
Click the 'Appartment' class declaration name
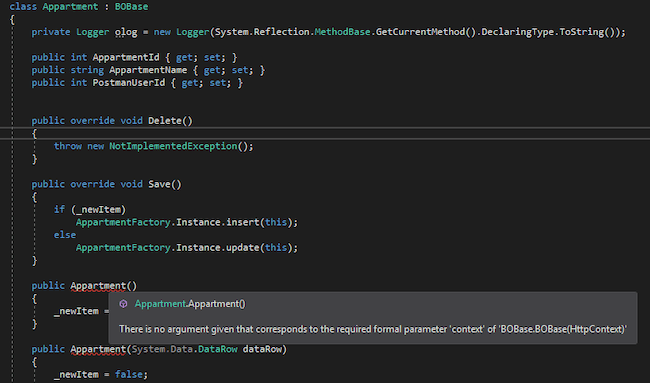tap(70, 7)
